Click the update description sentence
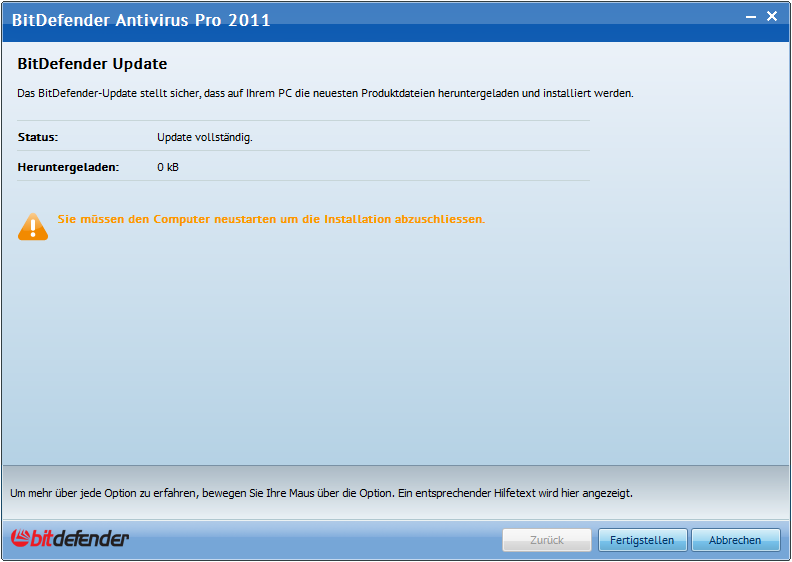The image size is (792, 562). 325,93
